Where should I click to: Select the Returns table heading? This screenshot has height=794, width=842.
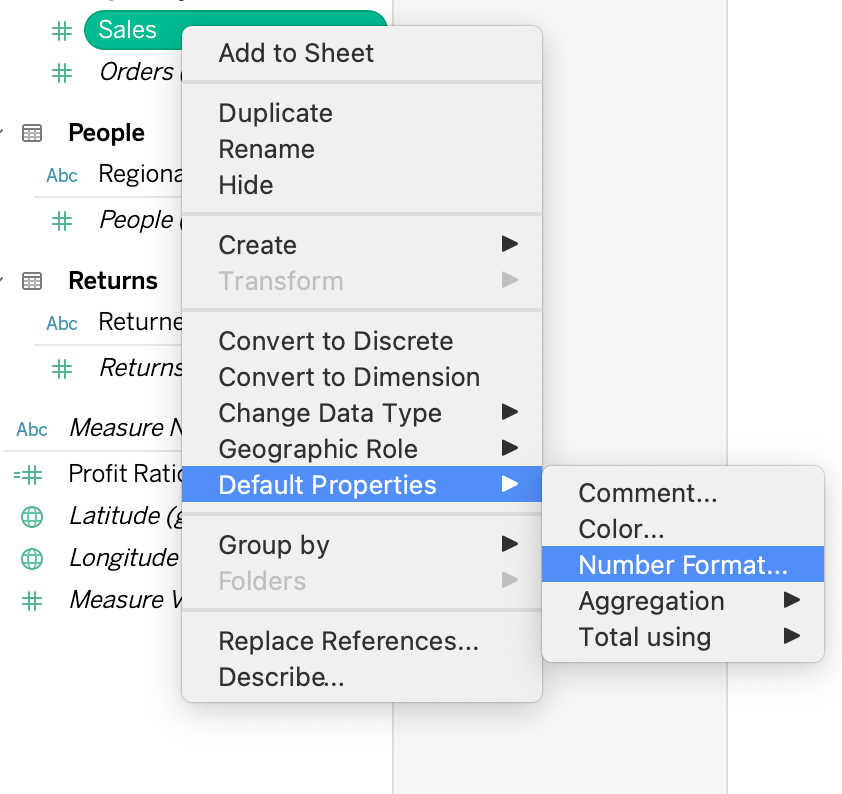[113, 281]
